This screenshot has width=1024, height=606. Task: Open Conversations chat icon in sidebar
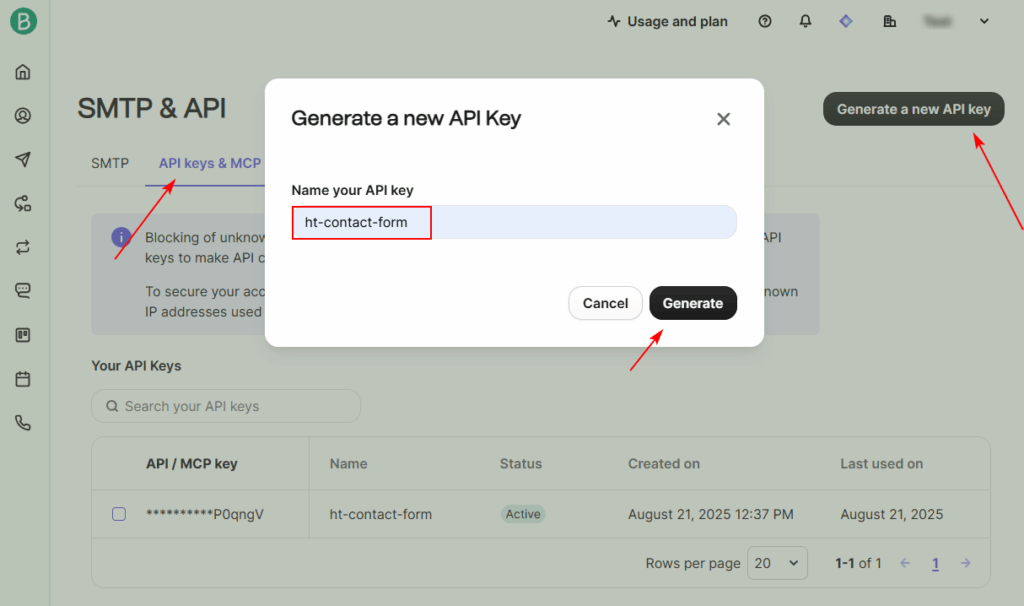[23, 291]
